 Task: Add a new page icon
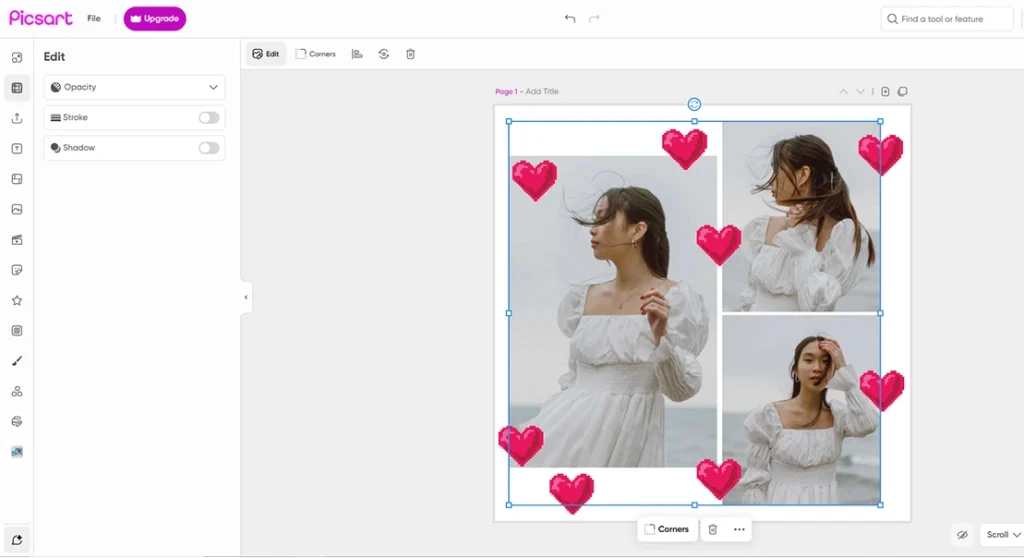(885, 92)
